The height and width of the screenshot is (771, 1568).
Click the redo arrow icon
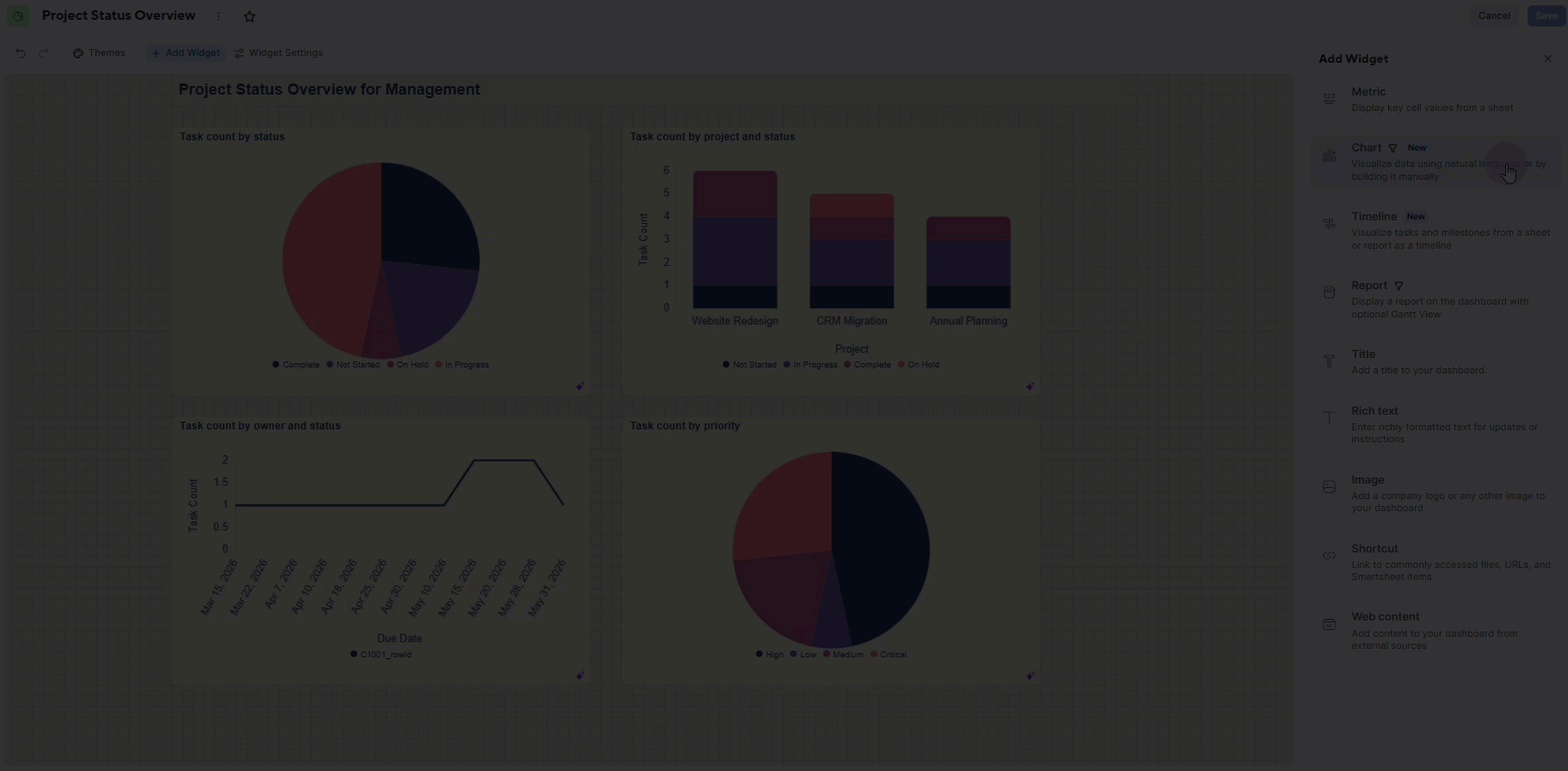click(x=44, y=53)
